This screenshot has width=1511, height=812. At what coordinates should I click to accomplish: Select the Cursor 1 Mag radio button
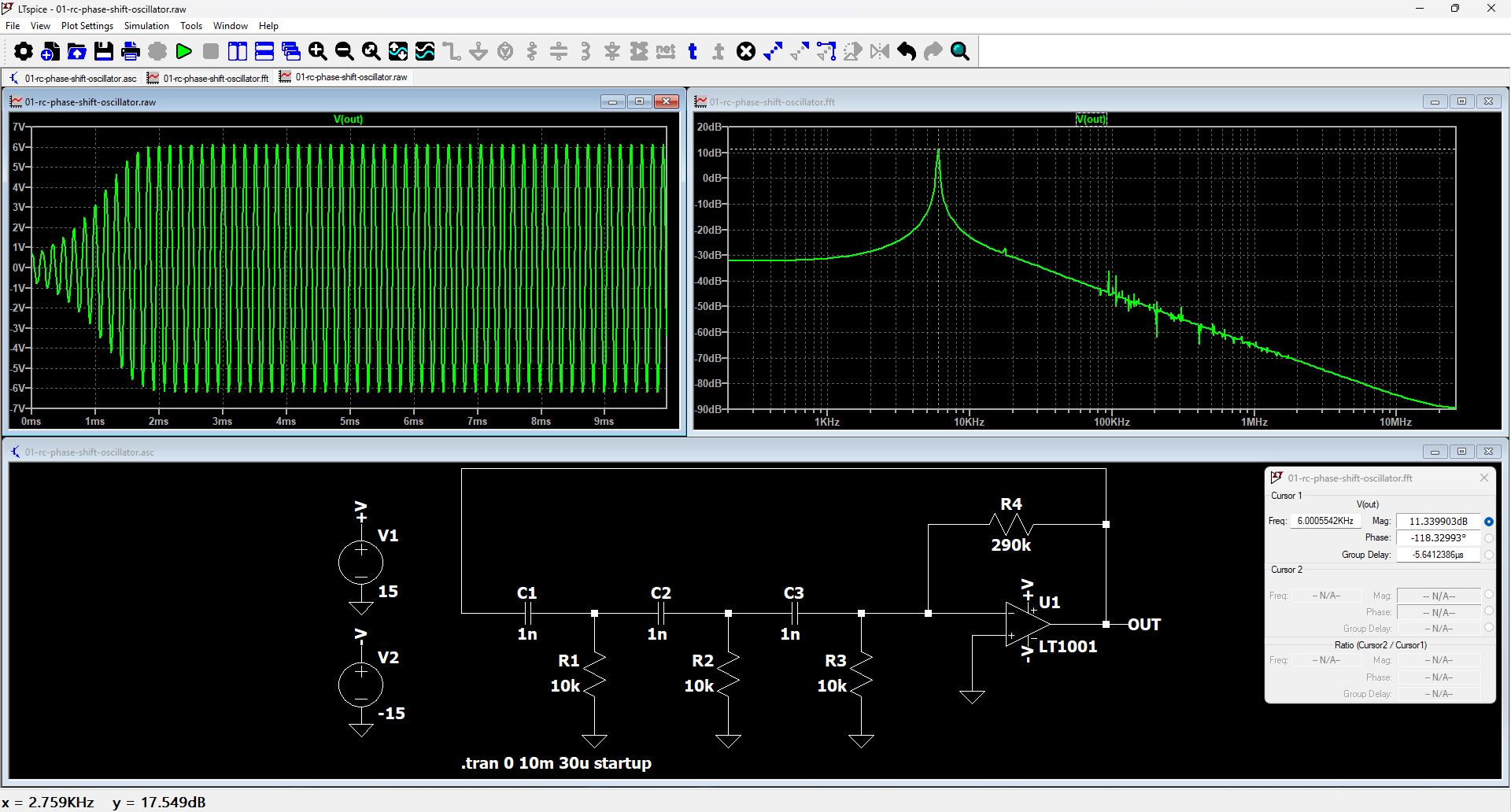[x=1488, y=522]
